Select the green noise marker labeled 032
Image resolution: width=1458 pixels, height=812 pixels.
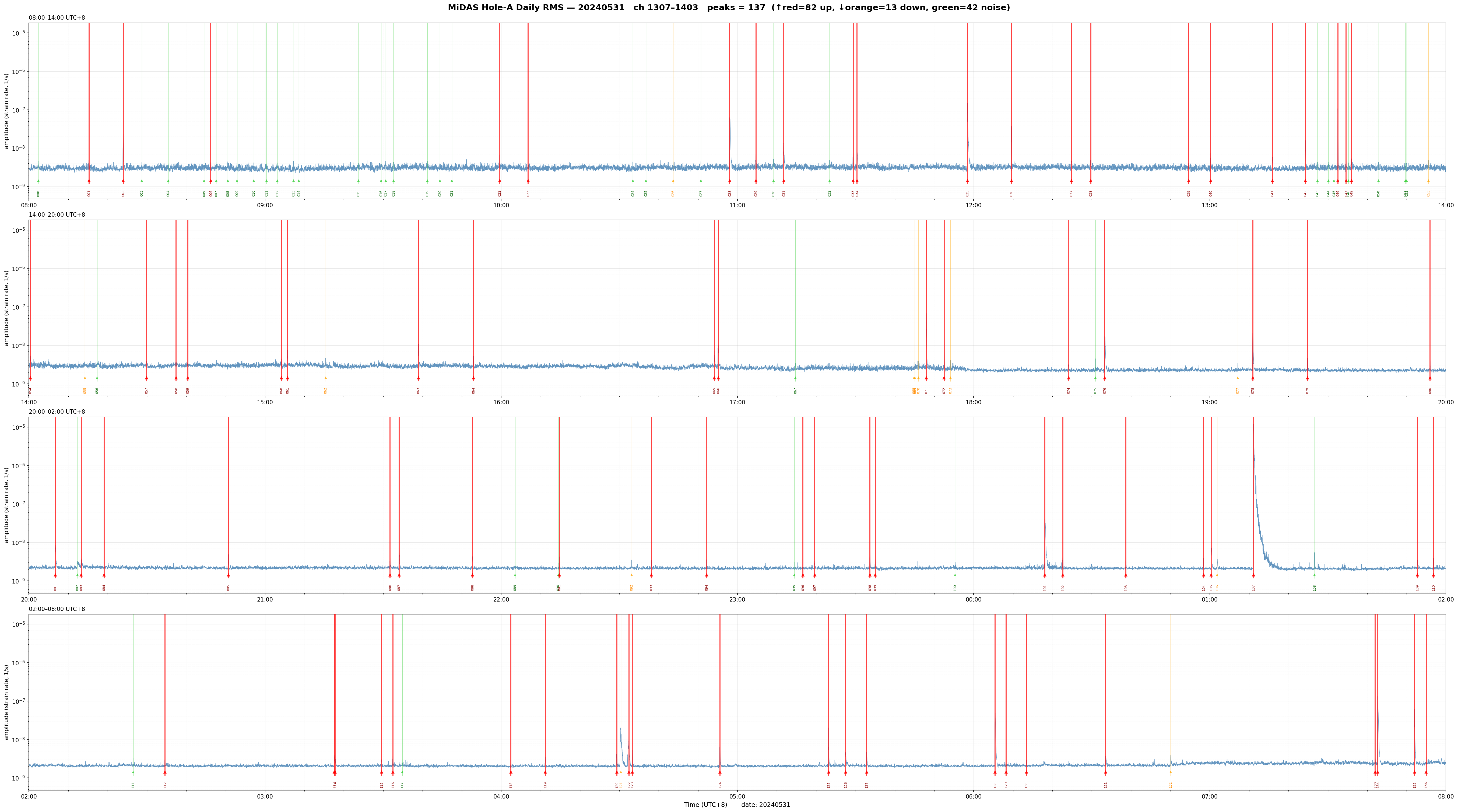click(830, 181)
